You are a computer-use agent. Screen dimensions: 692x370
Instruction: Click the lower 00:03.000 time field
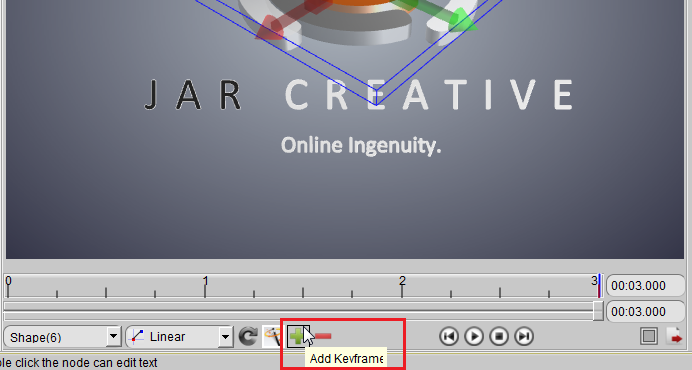pos(646,312)
